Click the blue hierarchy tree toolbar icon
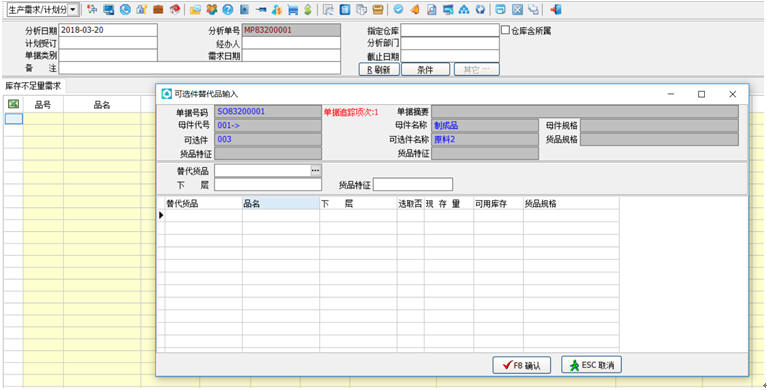Screen dimensions: 767x390 coord(464,9)
